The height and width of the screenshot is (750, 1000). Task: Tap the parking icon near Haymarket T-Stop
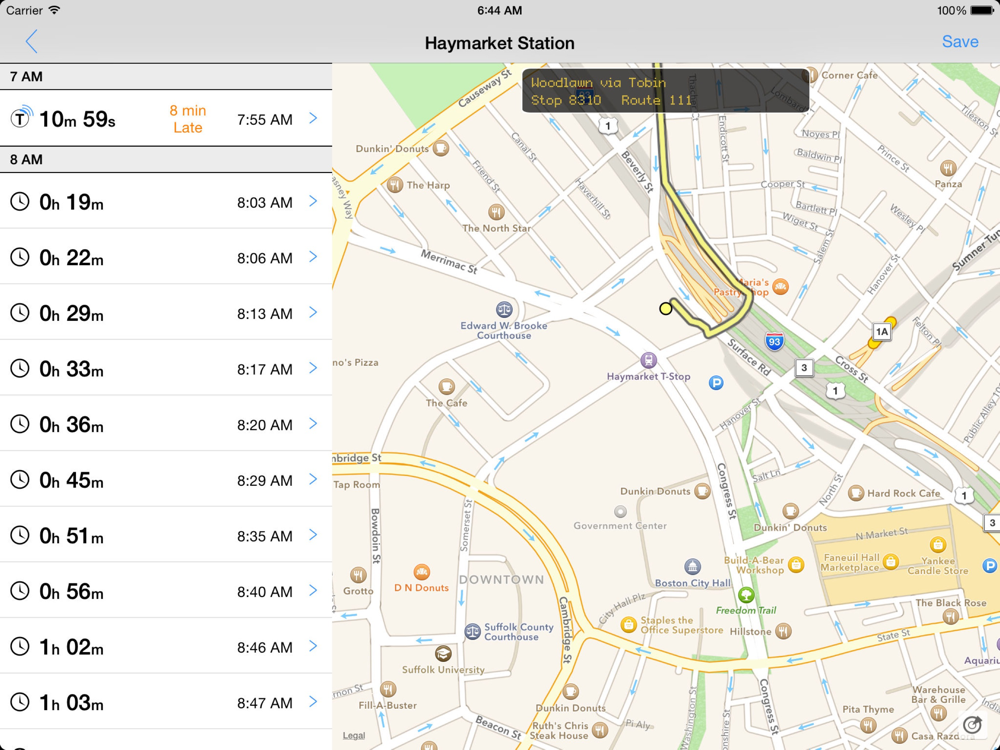point(716,383)
